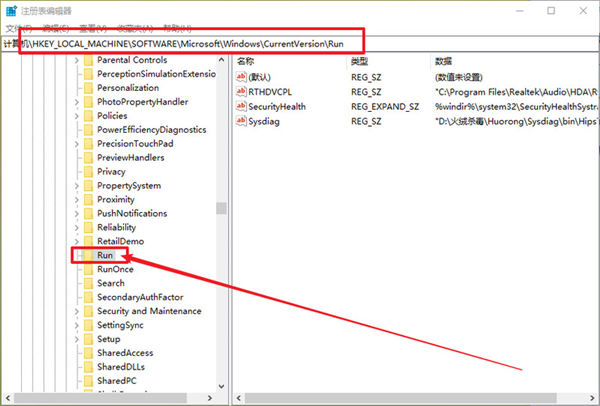The image size is (600, 406).
Task: Expand the PushNotifications key
Action: pos(77,214)
